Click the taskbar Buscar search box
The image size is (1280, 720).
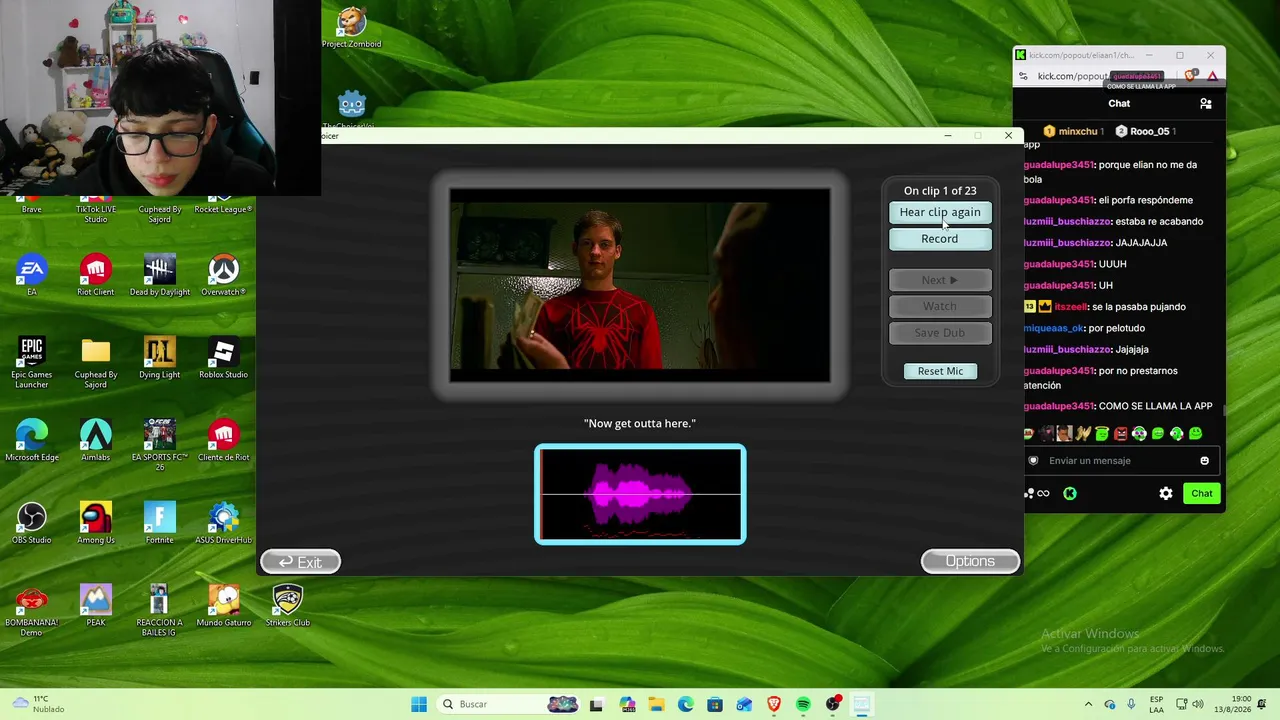pos(510,704)
